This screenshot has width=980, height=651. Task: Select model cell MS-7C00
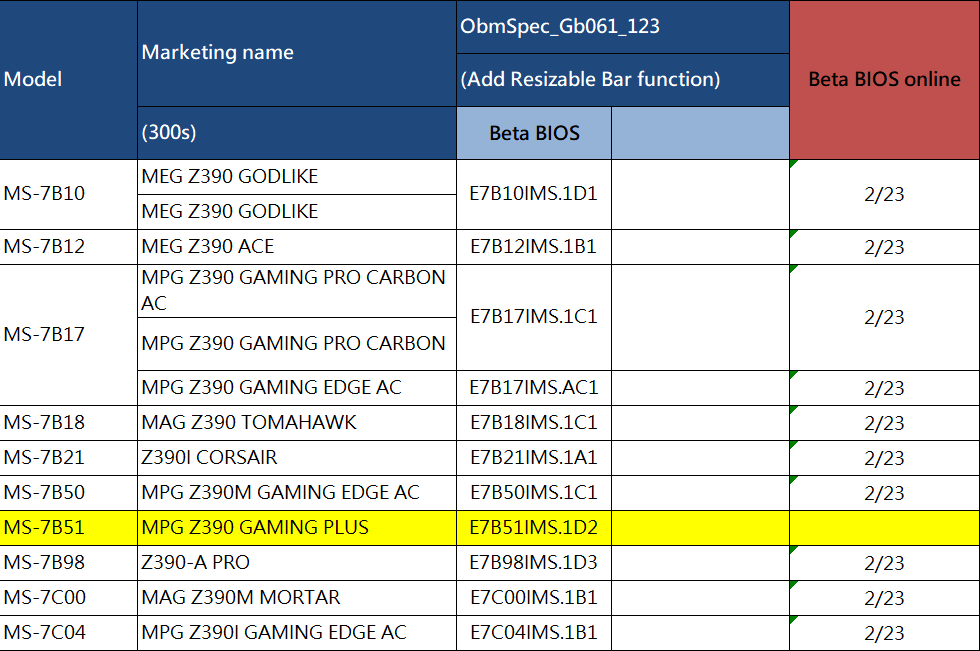click(69, 598)
